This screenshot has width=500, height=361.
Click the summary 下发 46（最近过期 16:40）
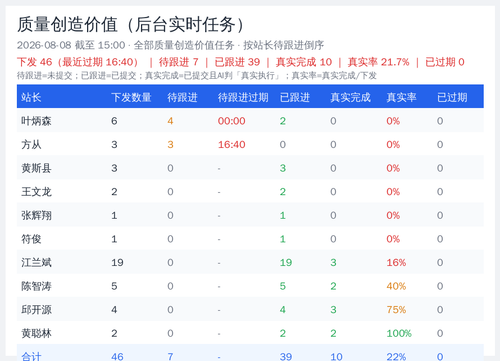(79, 62)
